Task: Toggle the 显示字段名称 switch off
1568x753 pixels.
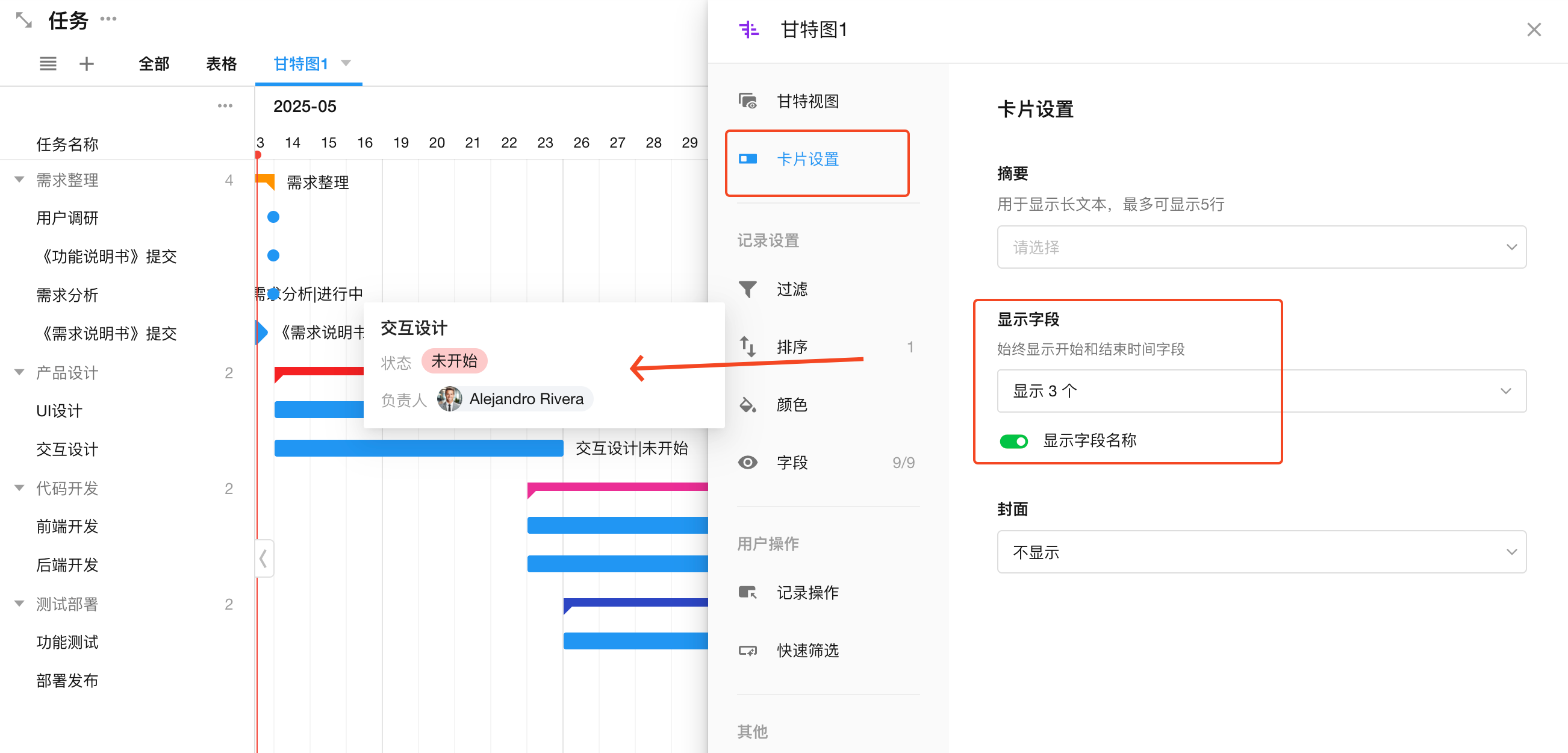Action: [1013, 441]
